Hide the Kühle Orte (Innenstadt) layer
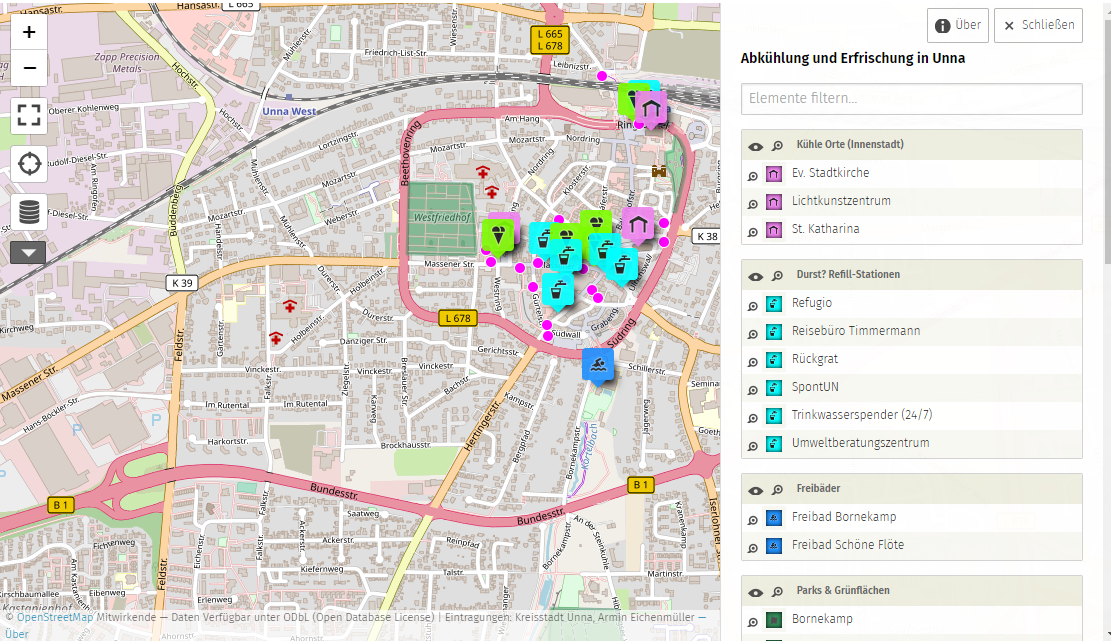The width and height of the screenshot is (1111, 641). [755, 146]
